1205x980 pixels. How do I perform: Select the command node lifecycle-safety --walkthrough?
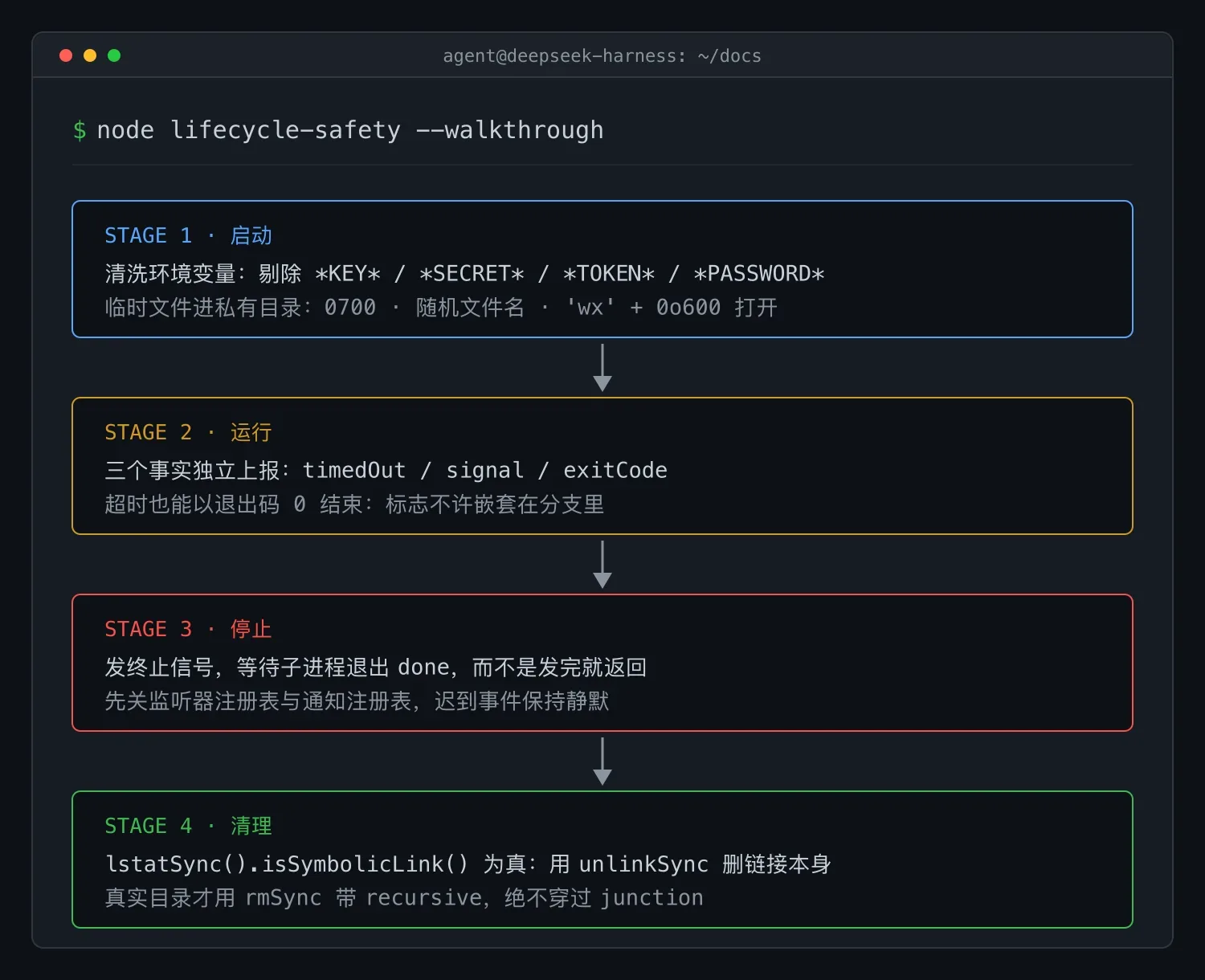(x=350, y=130)
